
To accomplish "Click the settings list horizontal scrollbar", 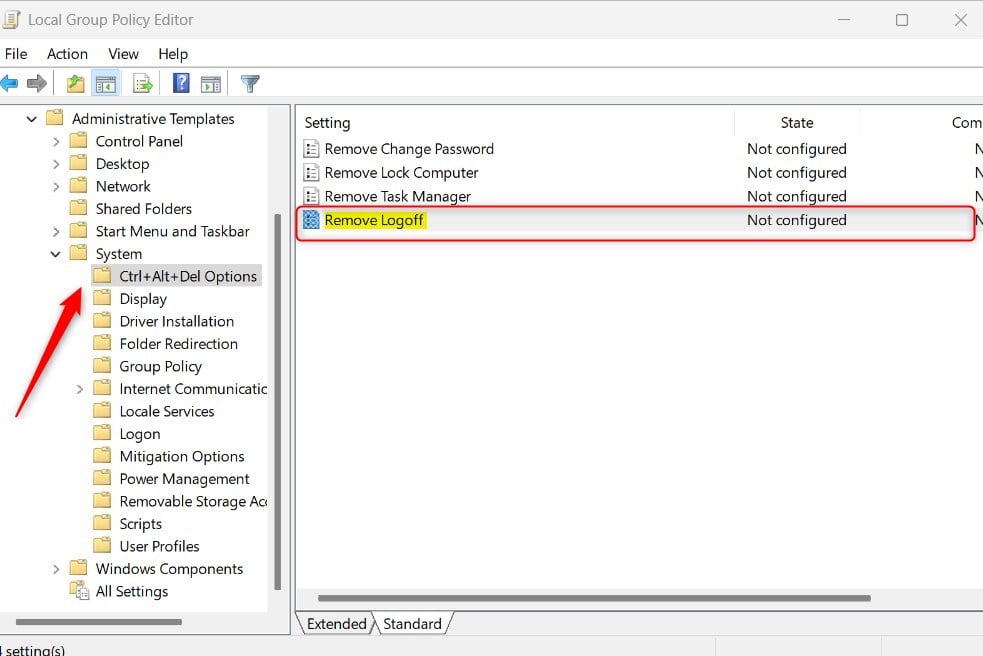I will pyautogui.click(x=594, y=598).
